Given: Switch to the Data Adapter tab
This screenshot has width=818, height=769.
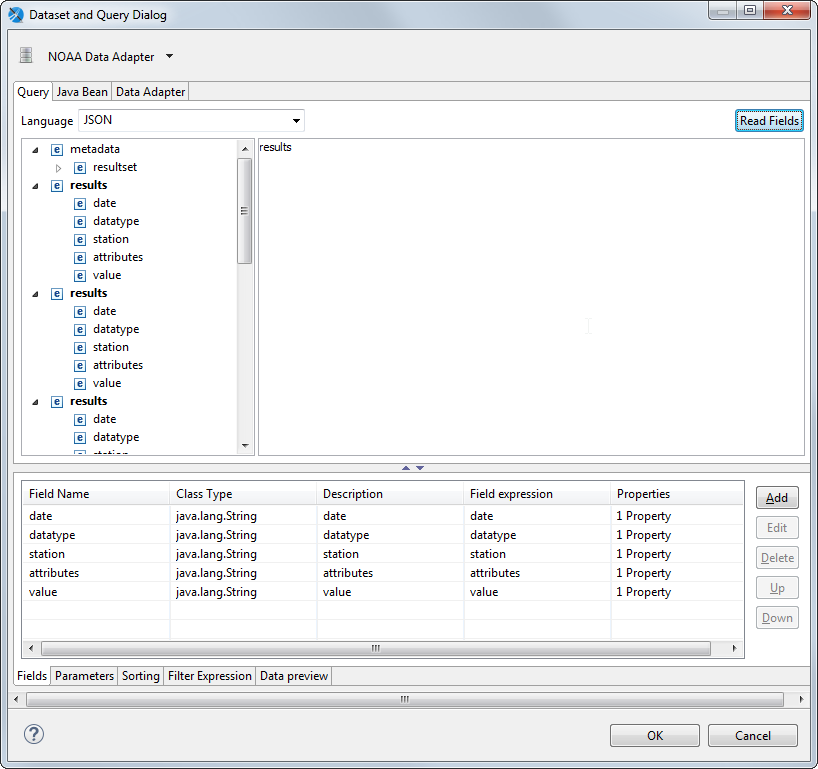Looking at the screenshot, I should pos(150,92).
